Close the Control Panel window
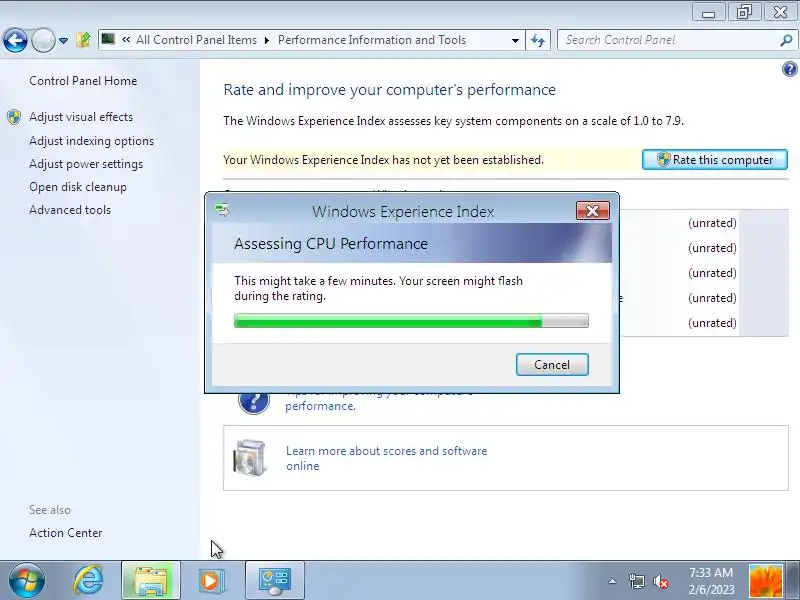Viewport: 800px width, 600px height. pyautogui.click(x=781, y=12)
